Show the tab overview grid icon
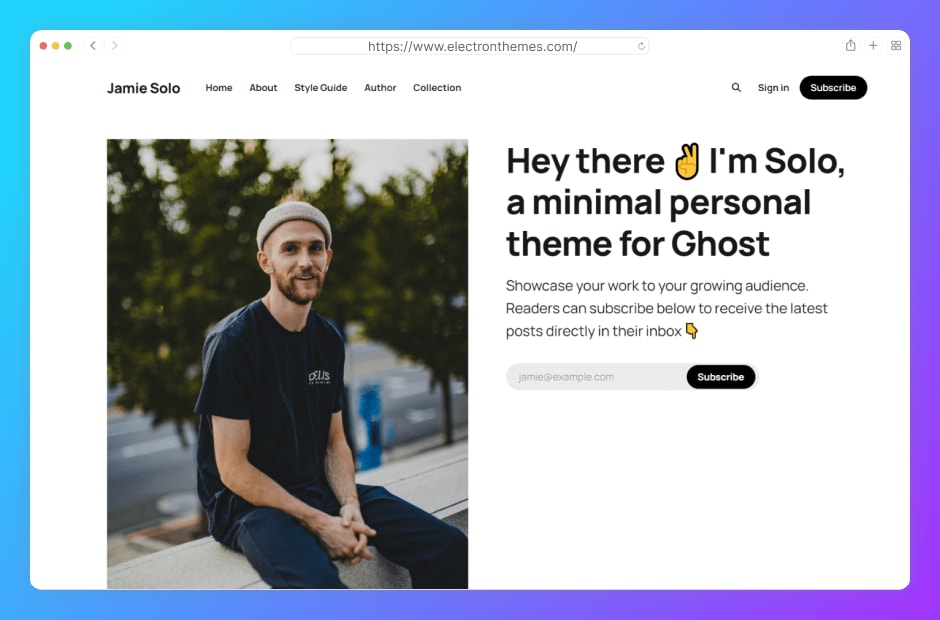Viewport: 940px width, 620px height. (x=896, y=46)
